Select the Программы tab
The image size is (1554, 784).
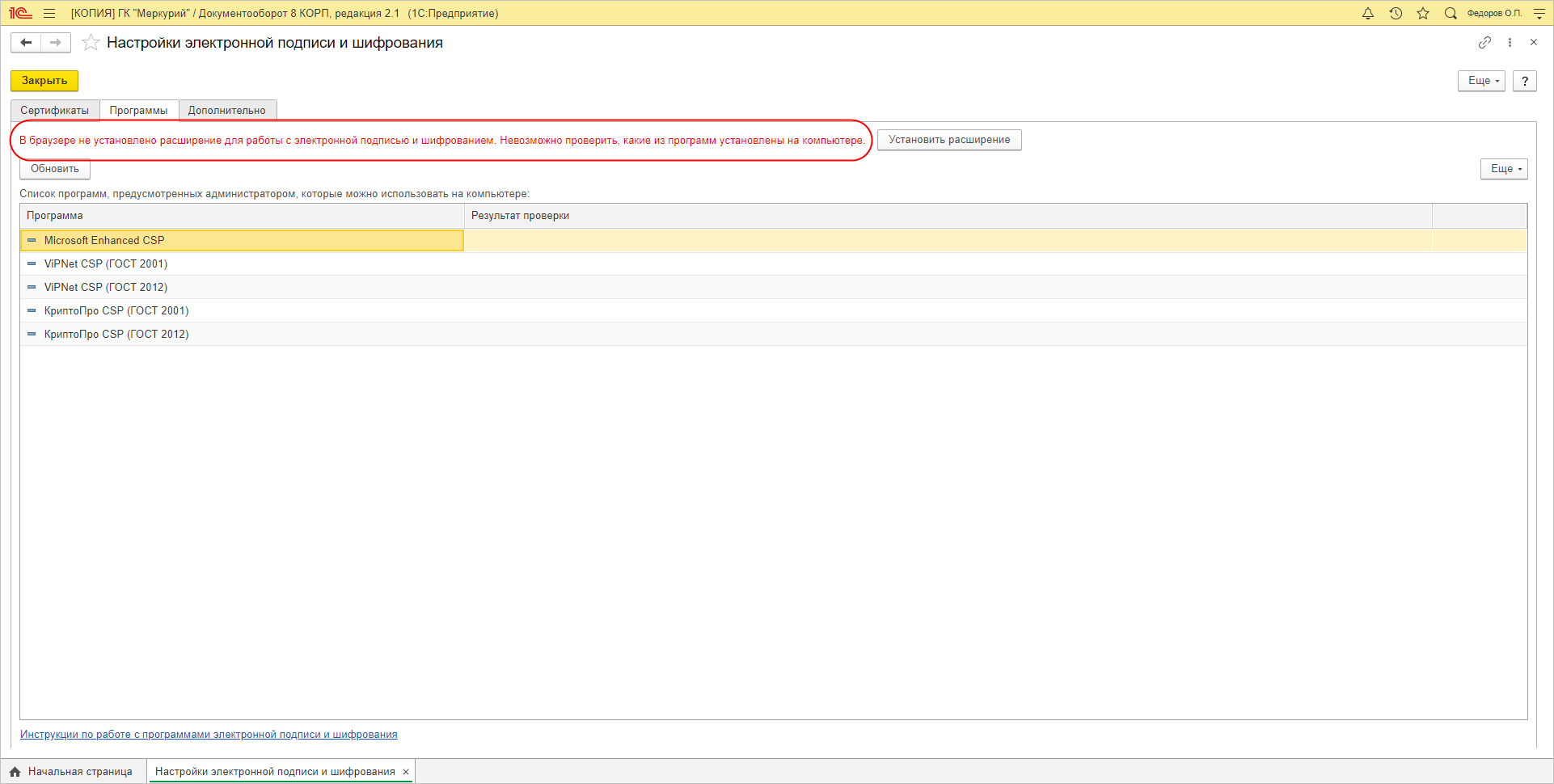click(139, 111)
